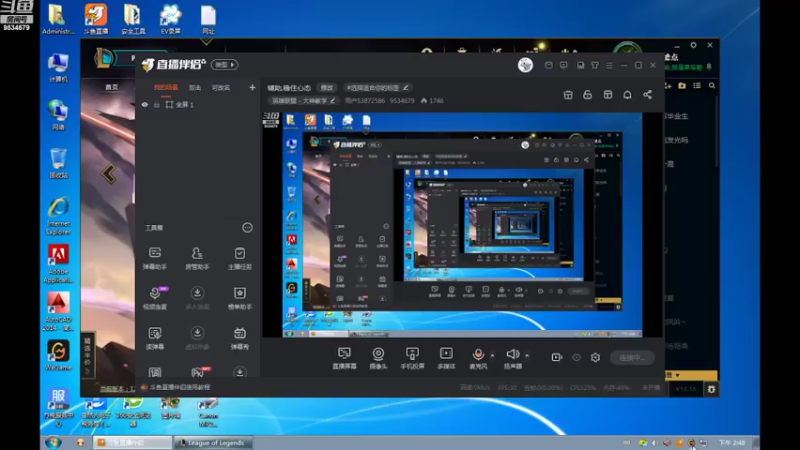Open the hamburger main menu in the title bar
Viewport: 800px width, 450px height.
[x=609, y=65]
